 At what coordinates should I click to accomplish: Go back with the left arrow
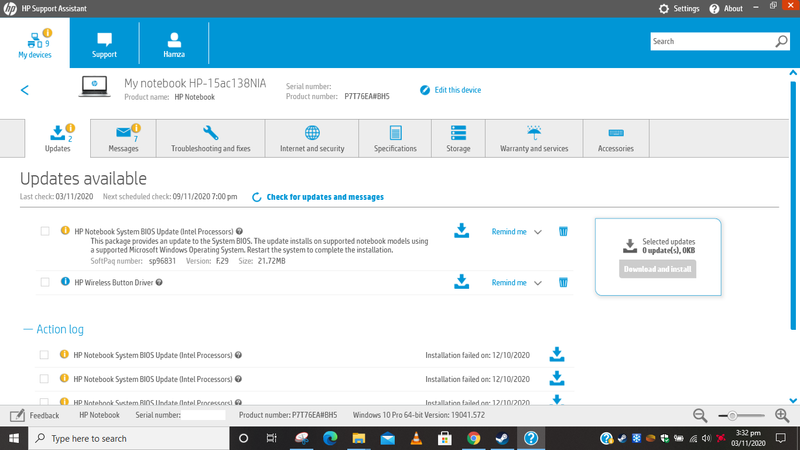(x=24, y=90)
